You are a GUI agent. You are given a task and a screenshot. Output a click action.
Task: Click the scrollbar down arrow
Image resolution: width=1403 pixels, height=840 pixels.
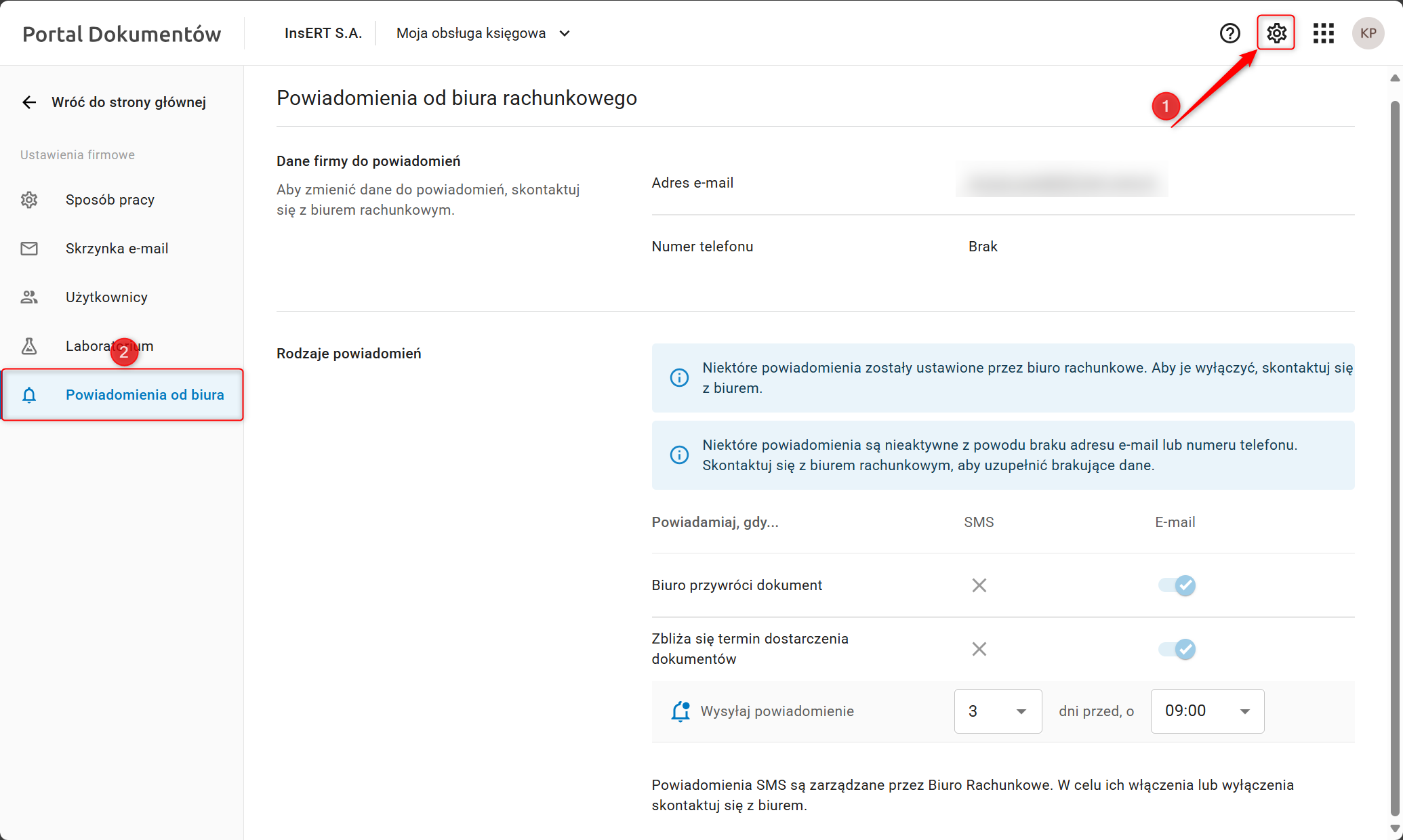pos(1395,828)
